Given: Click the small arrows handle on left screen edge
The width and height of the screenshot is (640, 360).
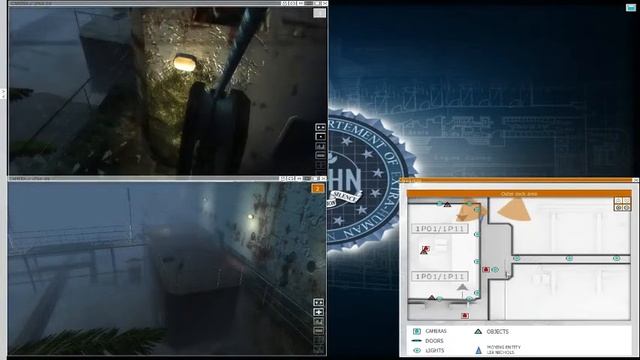Looking at the screenshot, I should pyautogui.click(x=3, y=93).
